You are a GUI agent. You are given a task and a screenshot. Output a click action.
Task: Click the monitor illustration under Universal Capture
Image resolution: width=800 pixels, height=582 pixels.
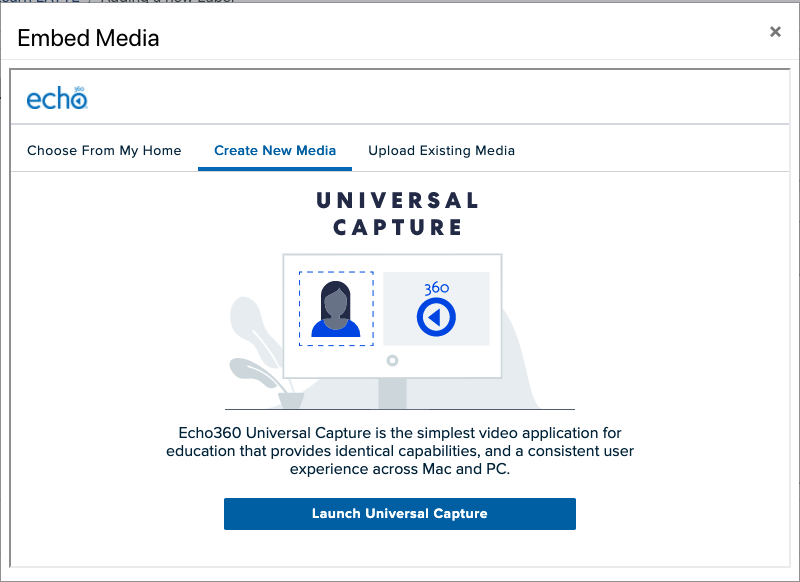(x=393, y=315)
